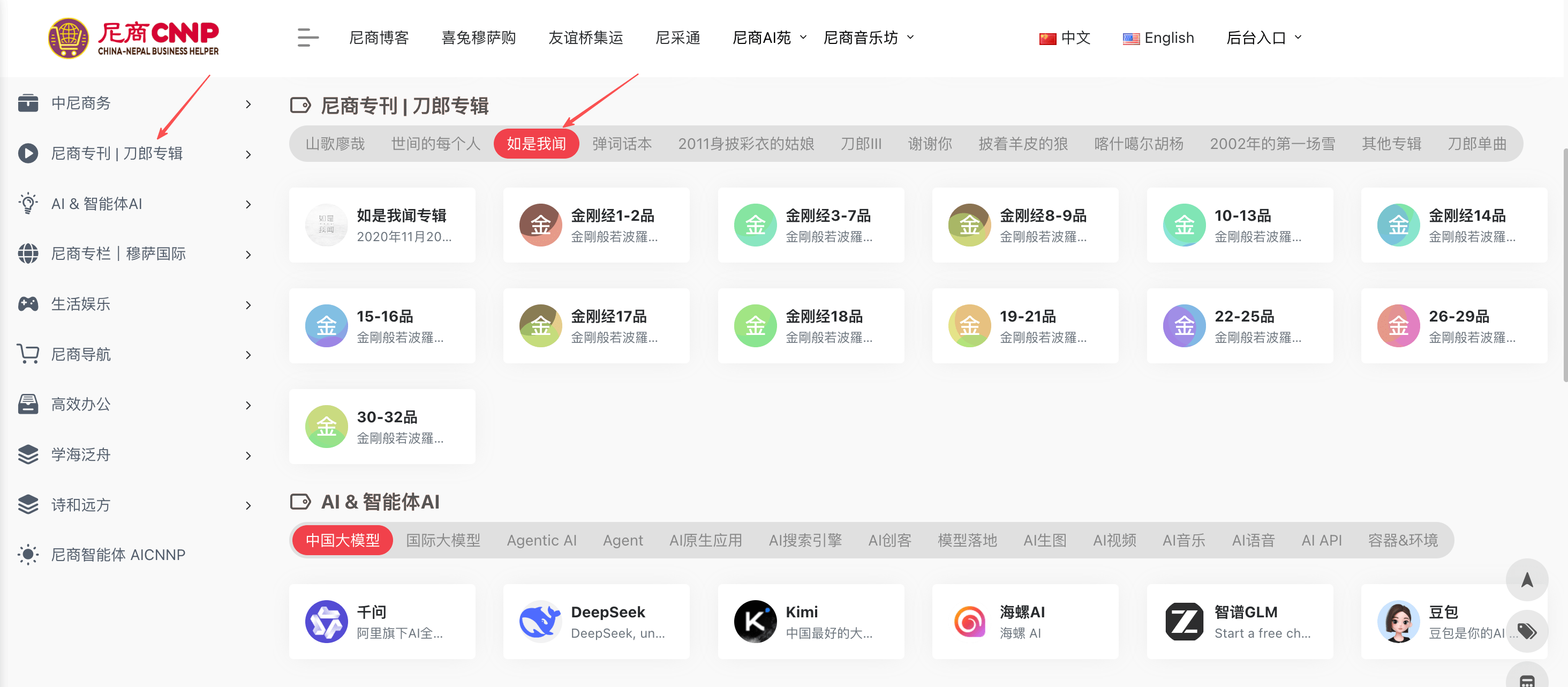Click the 如是我闻专辑 card thumbnail
Viewport: 1568px width, 687px height.
click(326, 225)
